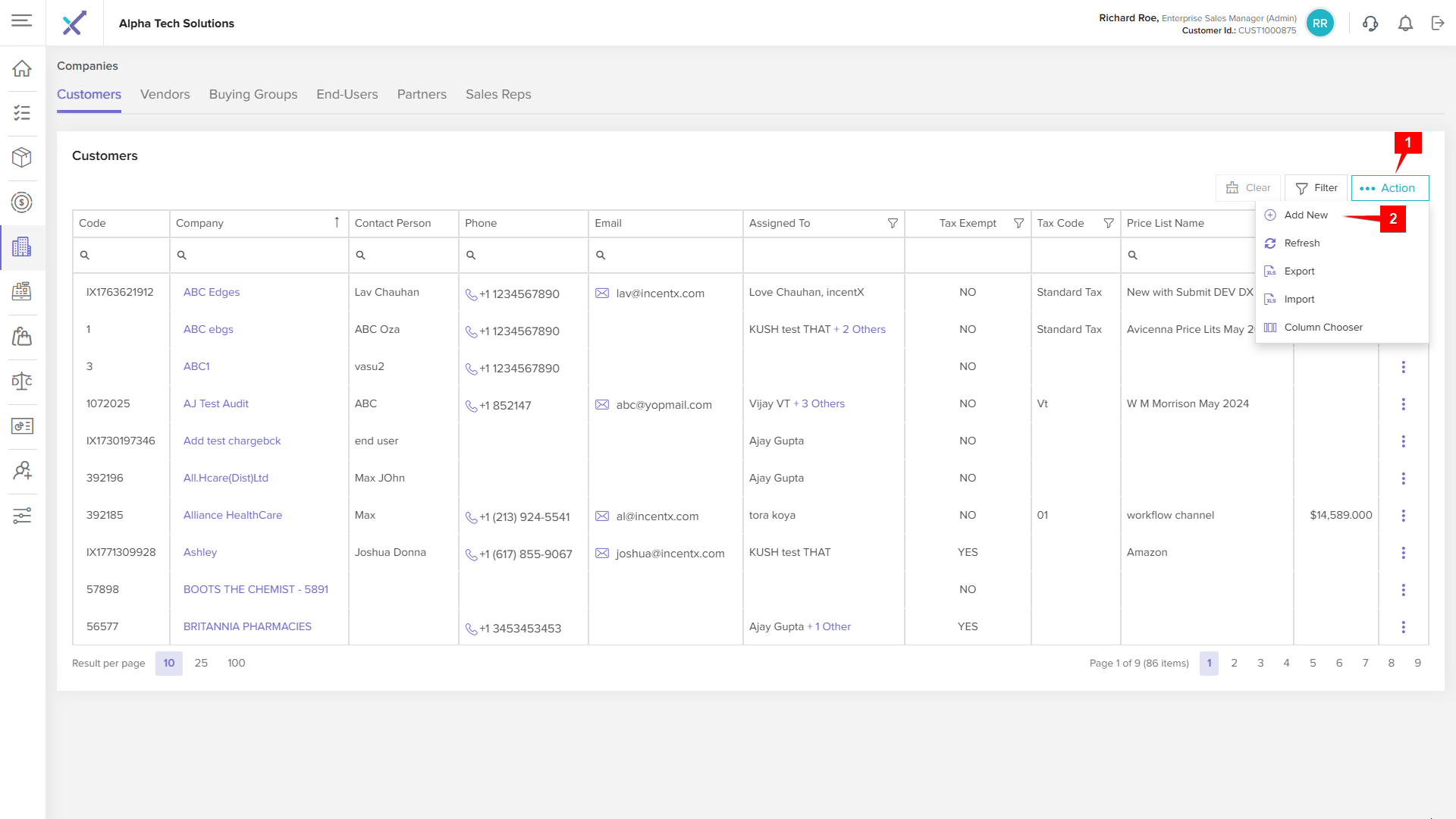Open the product box icon in sidebar
The image size is (1456, 819).
click(x=22, y=157)
